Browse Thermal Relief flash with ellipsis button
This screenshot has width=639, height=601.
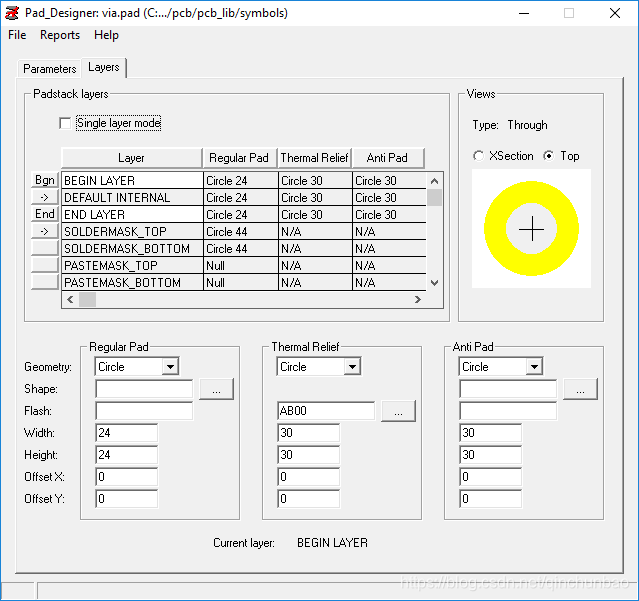[x=398, y=411]
